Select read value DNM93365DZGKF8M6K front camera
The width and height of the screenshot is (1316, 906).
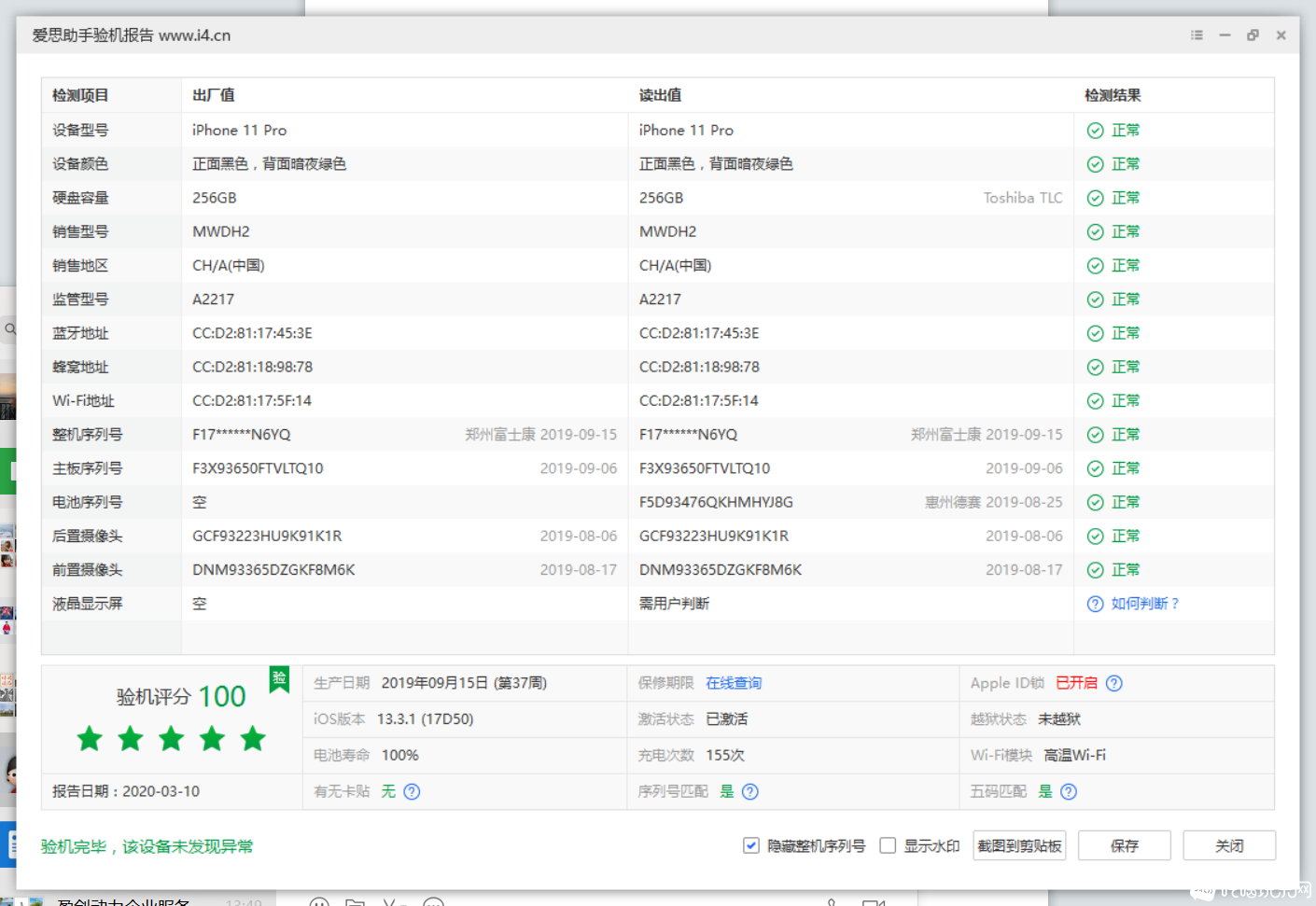coord(721,570)
